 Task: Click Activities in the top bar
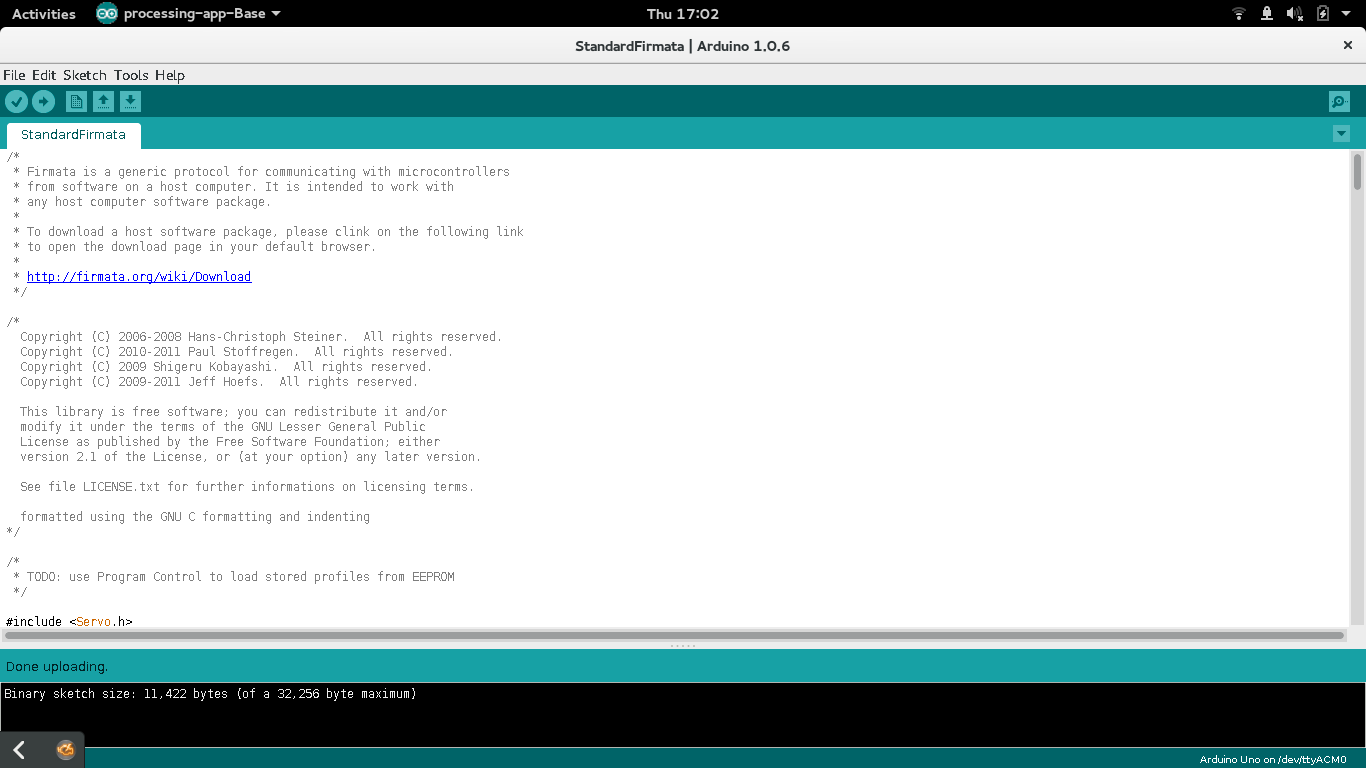tap(43, 14)
